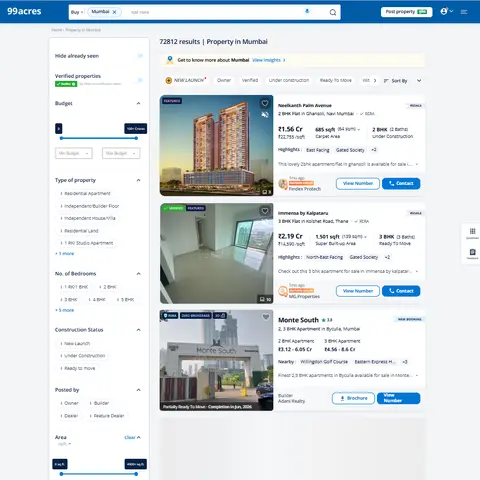Open the hamburger menu icon
The width and height of the screenshot is (480, 480).
[x=464, y=12]
